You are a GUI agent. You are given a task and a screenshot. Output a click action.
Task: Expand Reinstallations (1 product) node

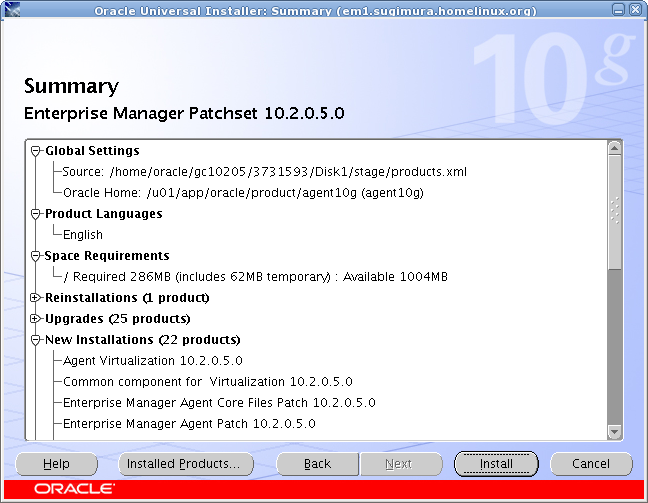pyautogui.click(x=36, y=298)
